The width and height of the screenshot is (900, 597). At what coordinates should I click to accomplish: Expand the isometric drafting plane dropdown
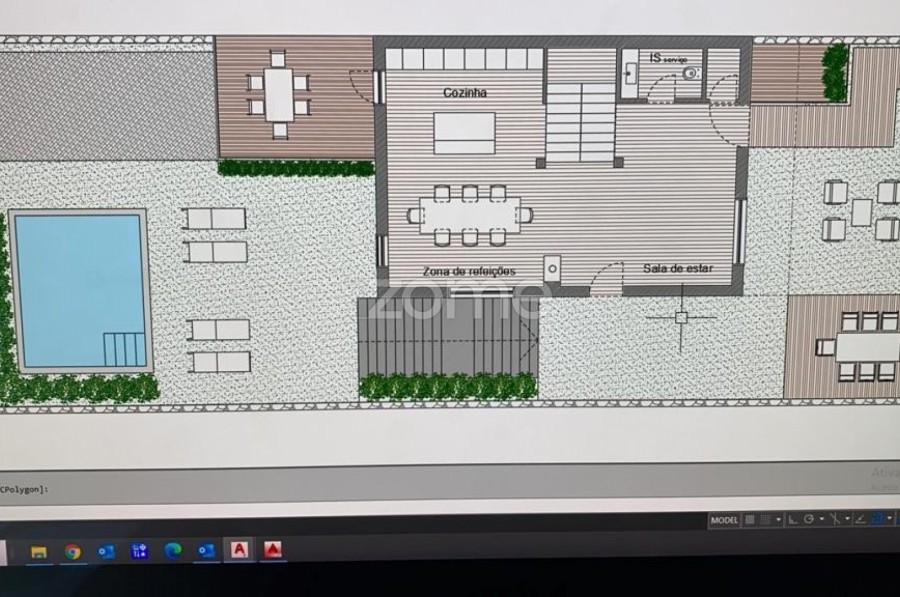[847, 520]
